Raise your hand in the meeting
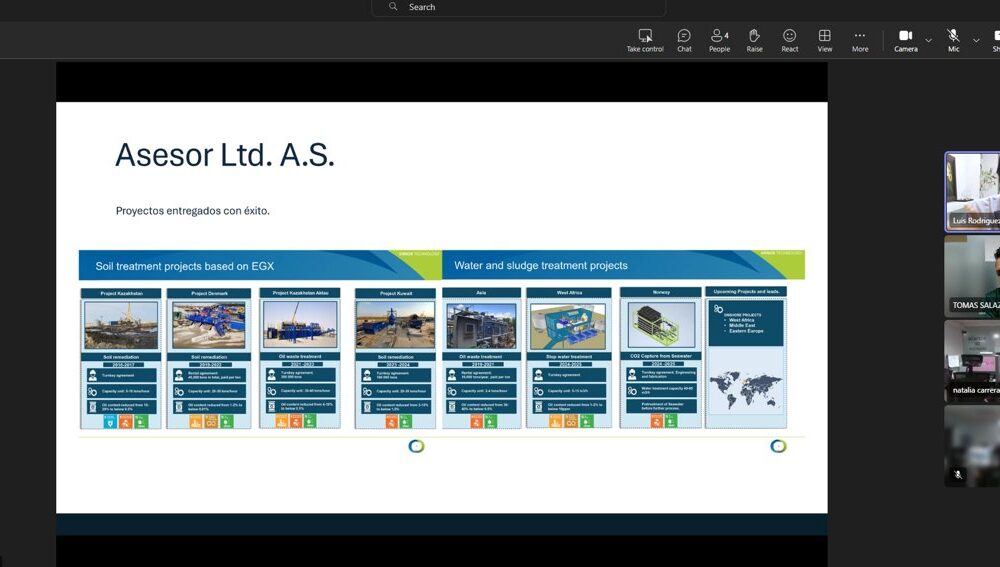This screenshot has height=567, width=1000. pyautogui.click(x=754, y=40)
